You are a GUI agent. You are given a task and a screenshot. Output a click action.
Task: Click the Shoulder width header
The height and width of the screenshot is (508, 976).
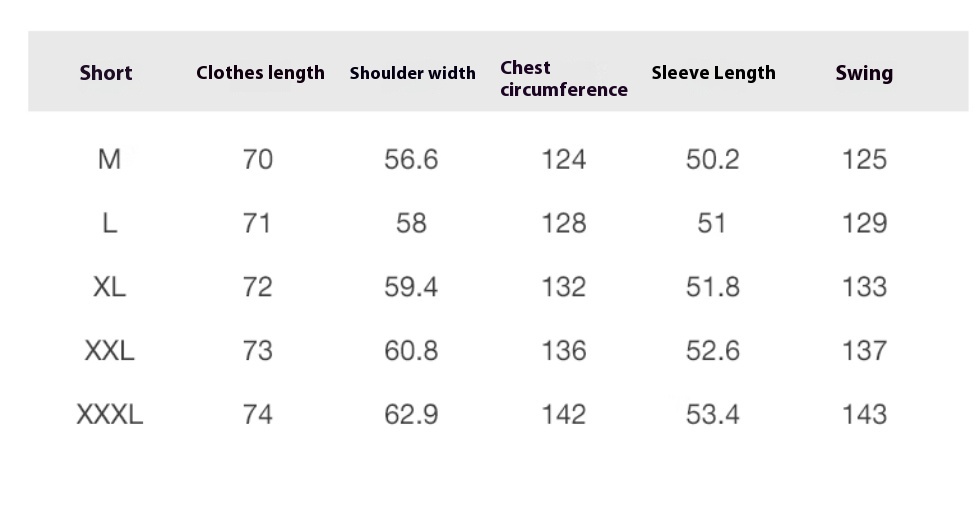(413, 73)
